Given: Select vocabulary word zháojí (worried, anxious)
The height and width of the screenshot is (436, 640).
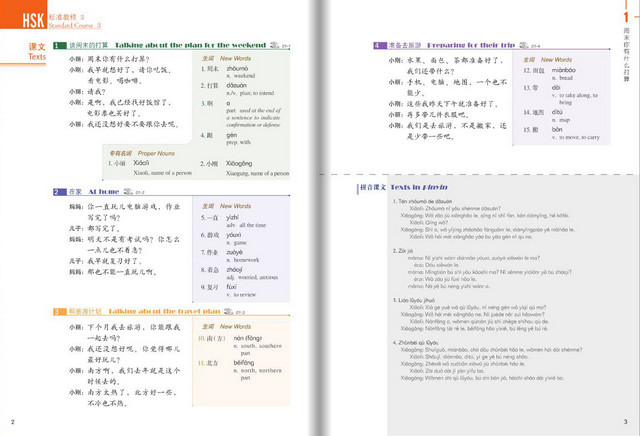Looking at the screenshot, I should 234,270.
